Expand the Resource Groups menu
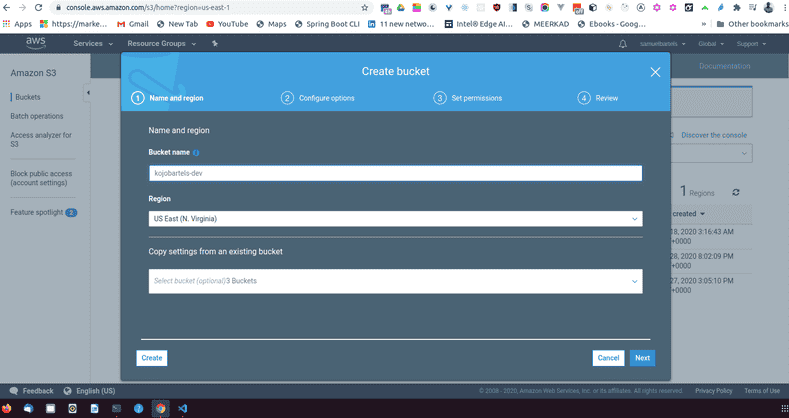This screenshot has width=789, height=418. [x=161, y=44]
